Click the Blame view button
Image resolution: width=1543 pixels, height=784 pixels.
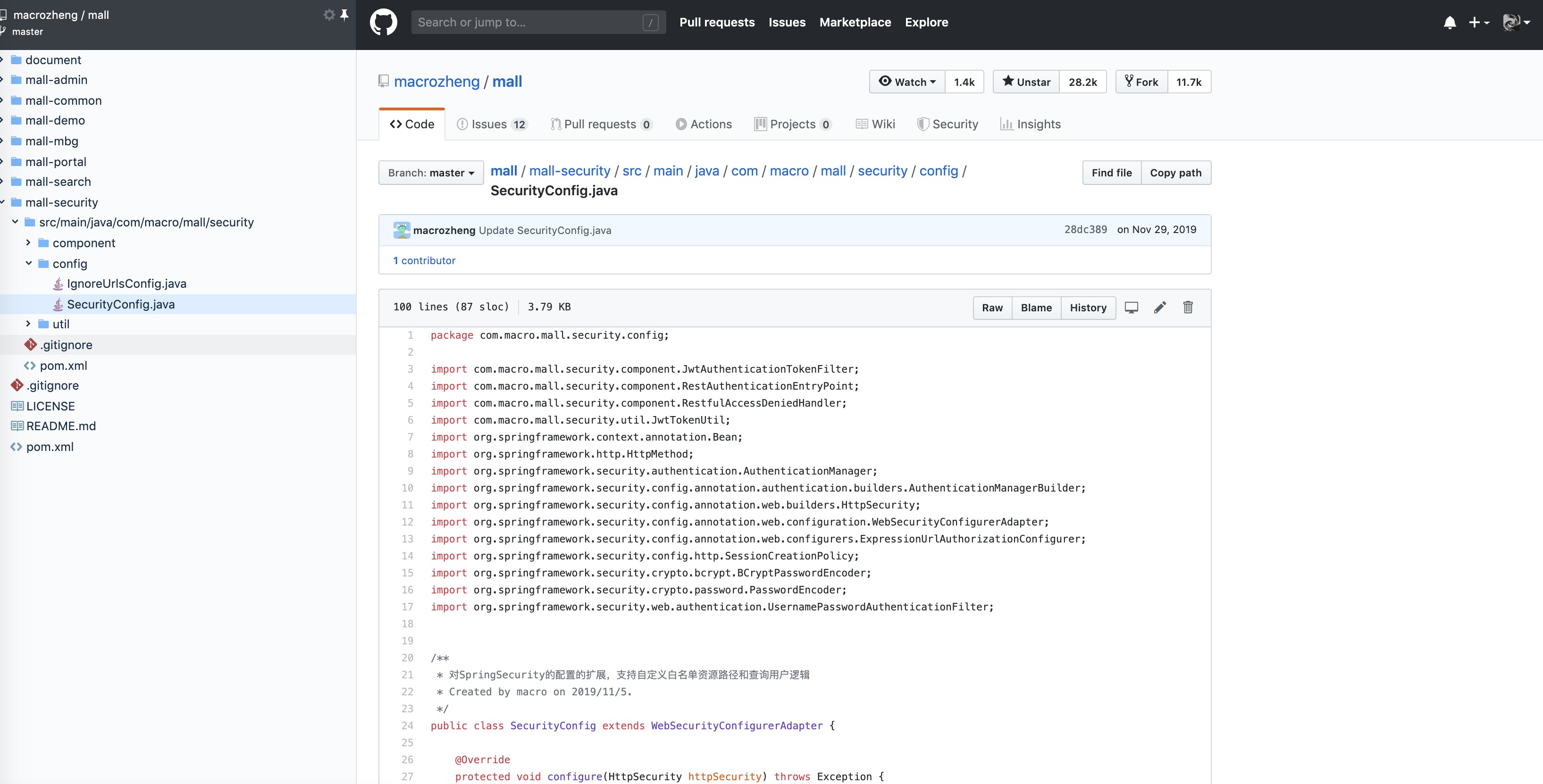point(1036,307)
